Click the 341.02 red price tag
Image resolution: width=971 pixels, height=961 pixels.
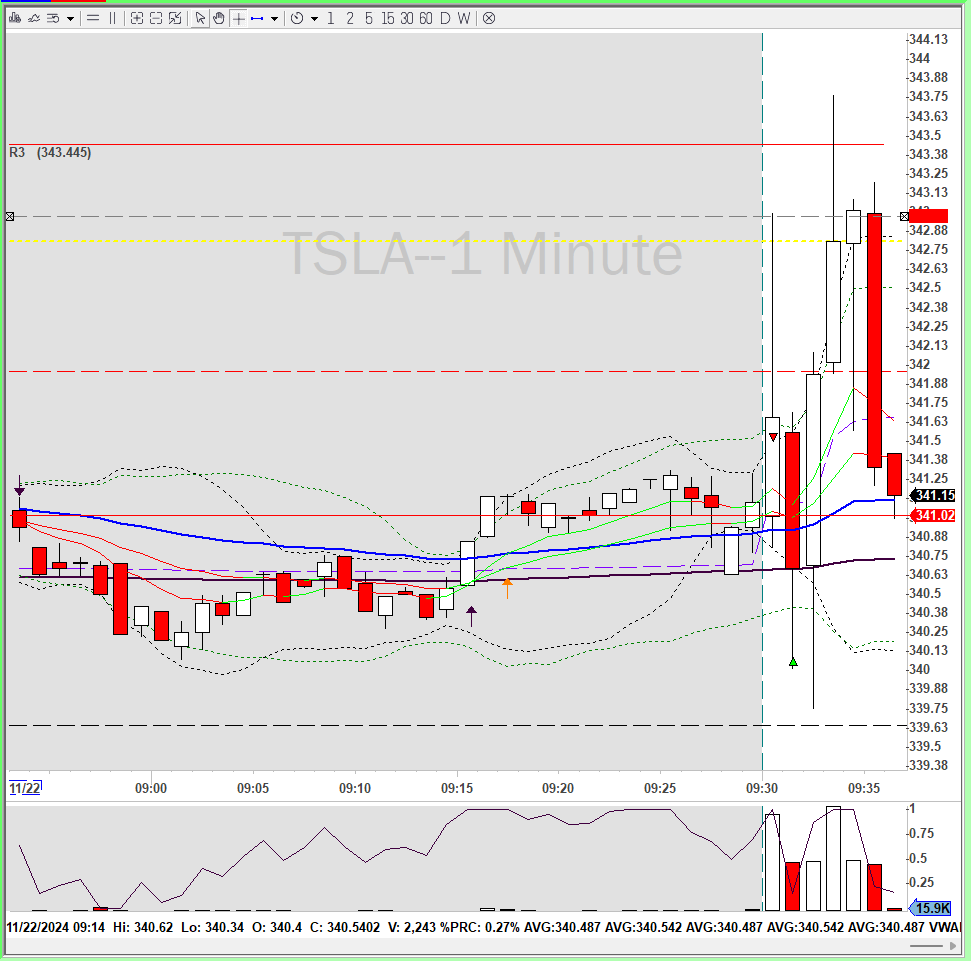[x=933, y=515]
